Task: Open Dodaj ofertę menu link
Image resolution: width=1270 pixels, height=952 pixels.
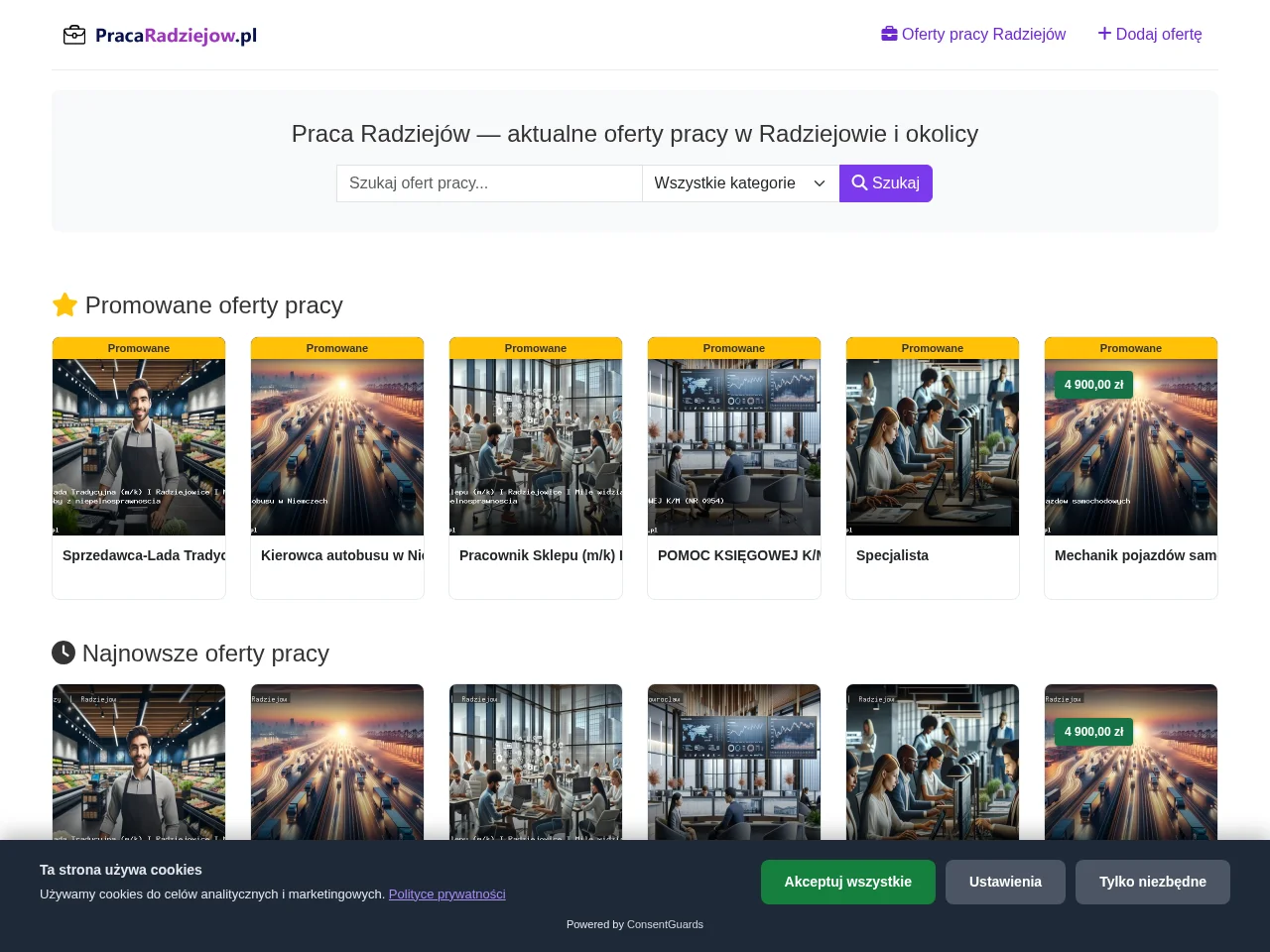Action: (1150, 35)
